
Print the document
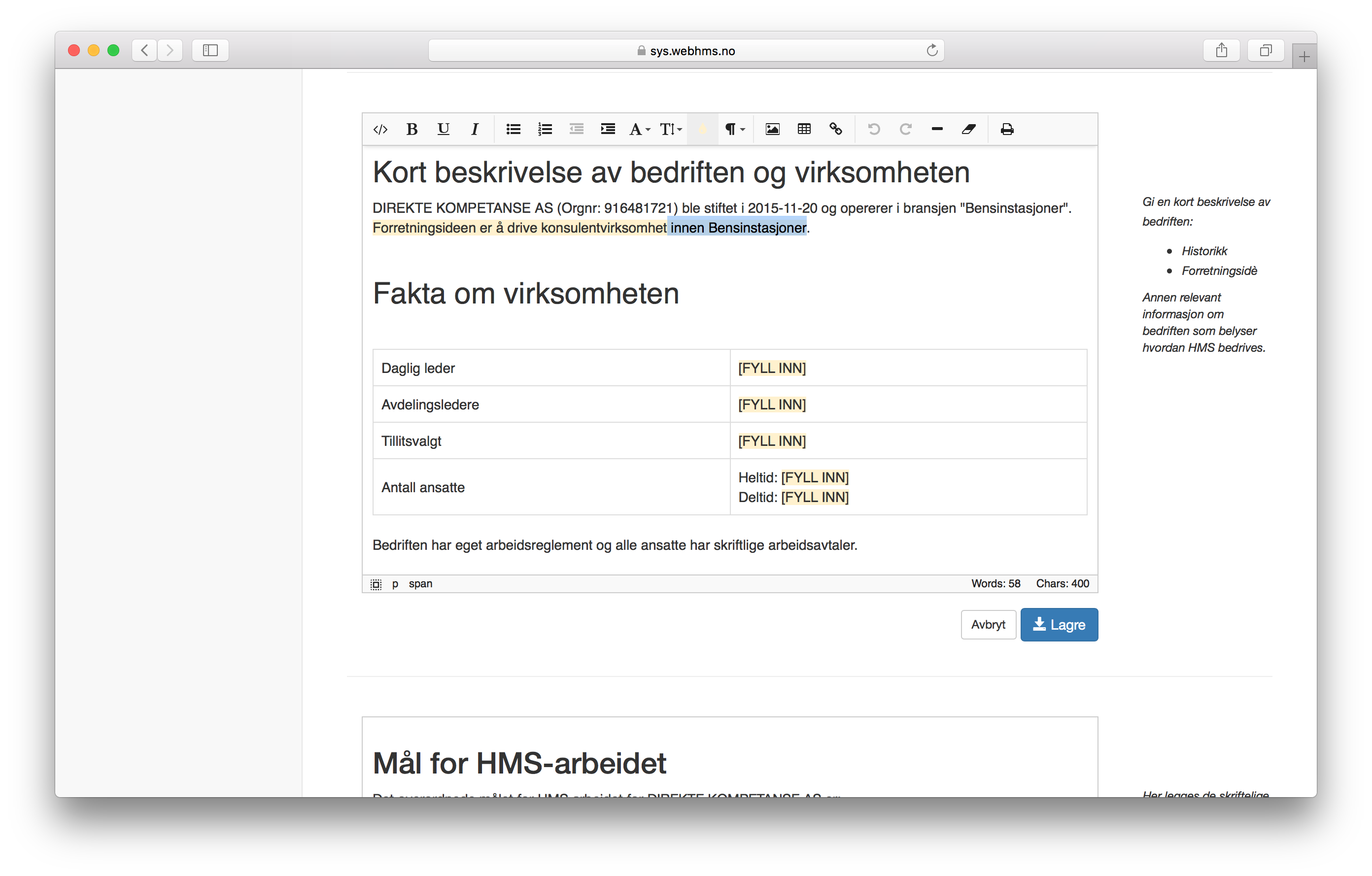tap(1007, 129)
